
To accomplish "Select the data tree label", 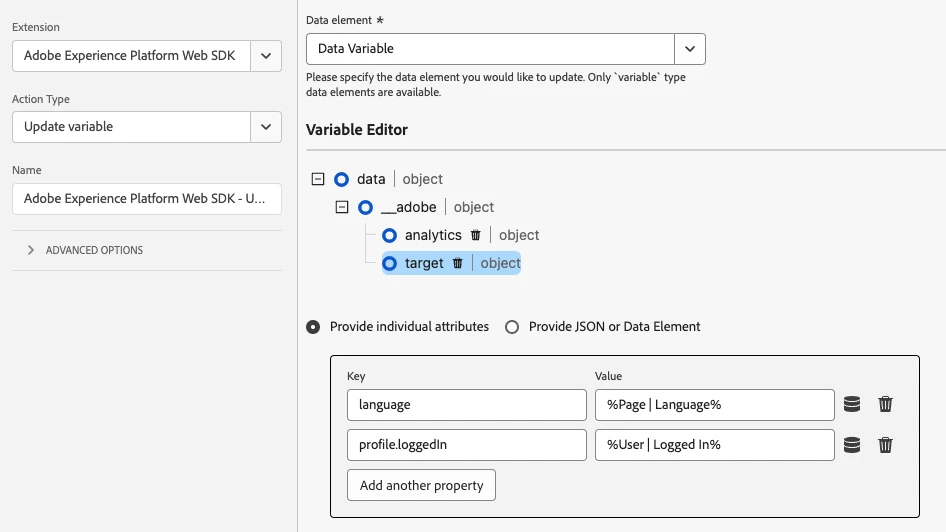I will click(x=371, y=179).
